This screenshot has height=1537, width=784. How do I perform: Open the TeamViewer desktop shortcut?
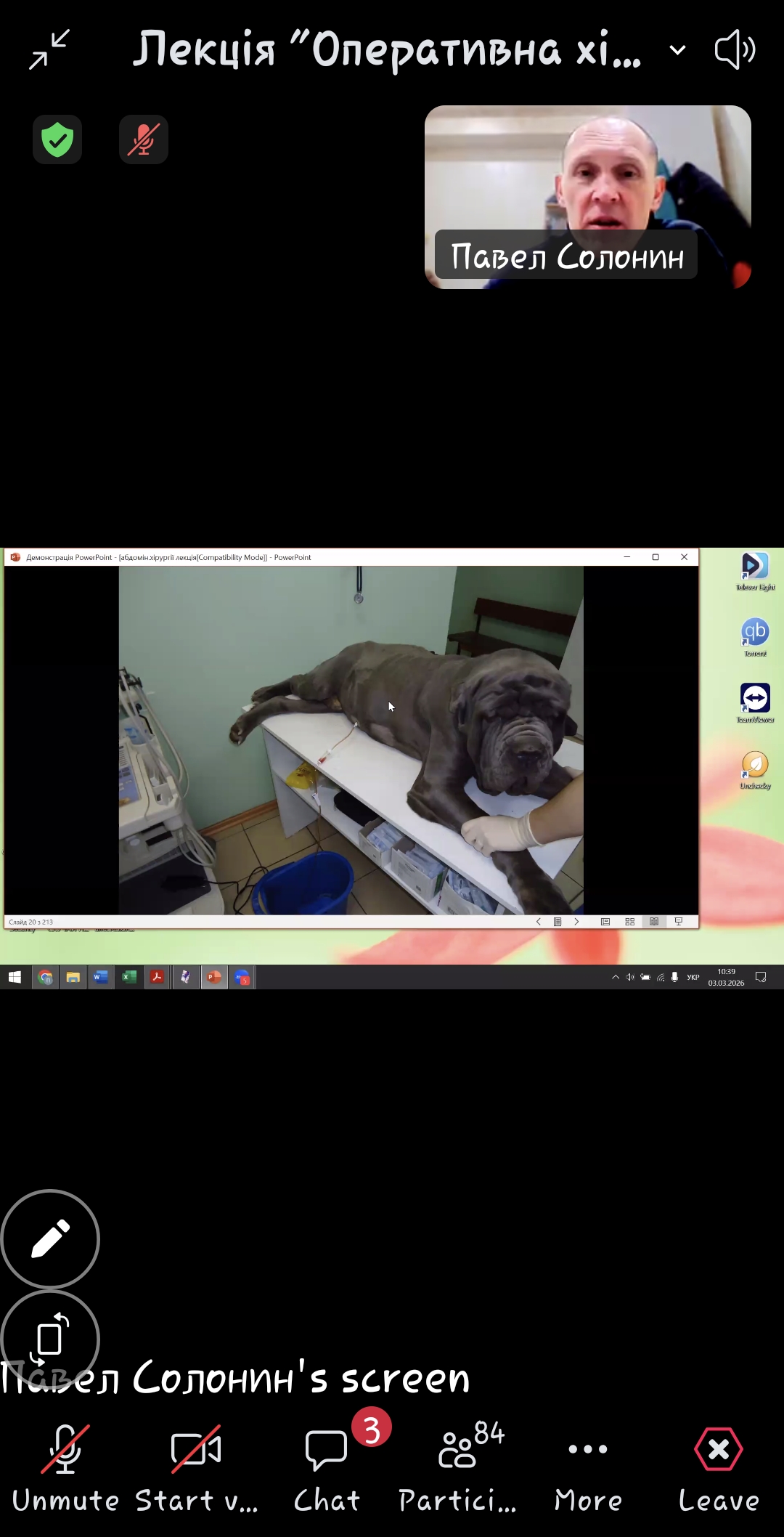755,703
